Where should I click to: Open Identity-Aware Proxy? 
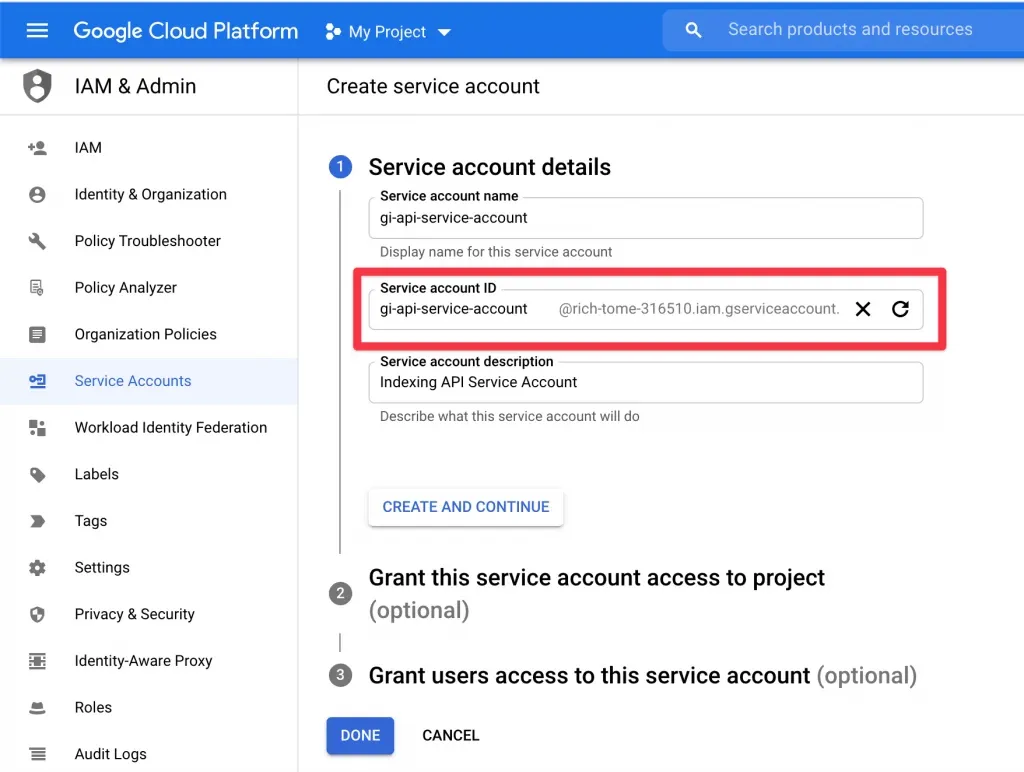click(x=143, y=661)
